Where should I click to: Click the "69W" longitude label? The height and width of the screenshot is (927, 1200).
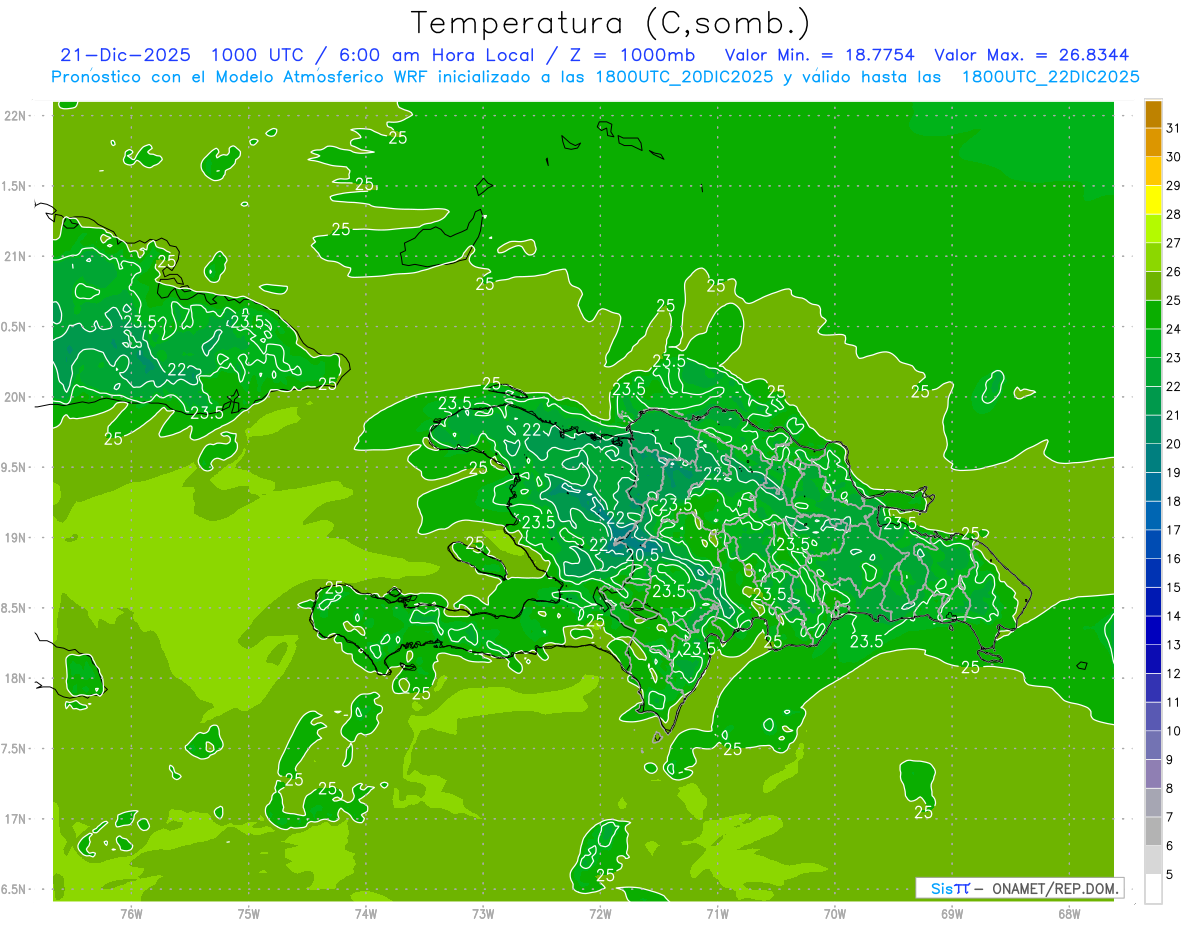click(952, 913)
